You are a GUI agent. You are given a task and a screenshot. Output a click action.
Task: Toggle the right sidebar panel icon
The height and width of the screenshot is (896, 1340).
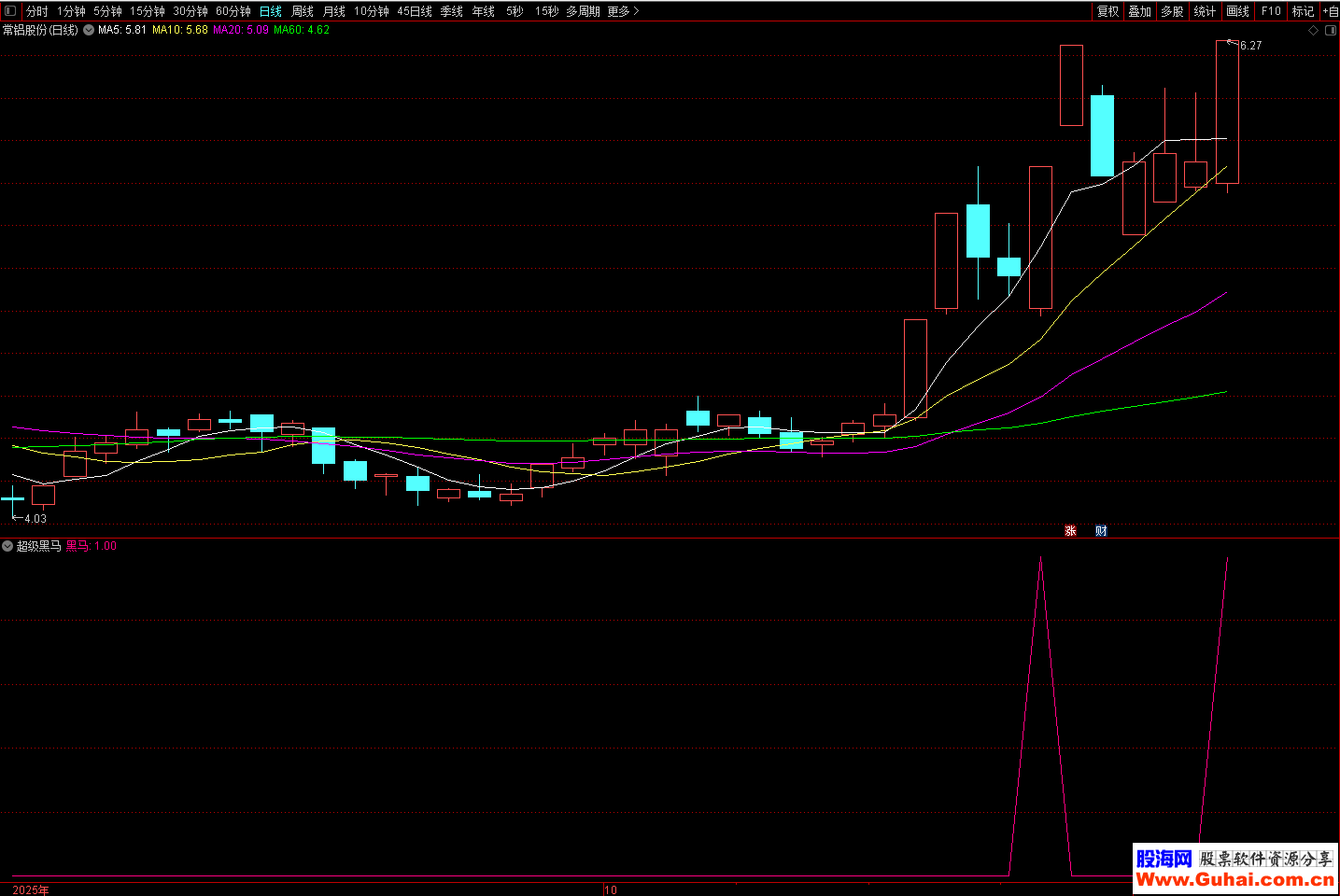pyautogui.click(x=1331, y=31)
